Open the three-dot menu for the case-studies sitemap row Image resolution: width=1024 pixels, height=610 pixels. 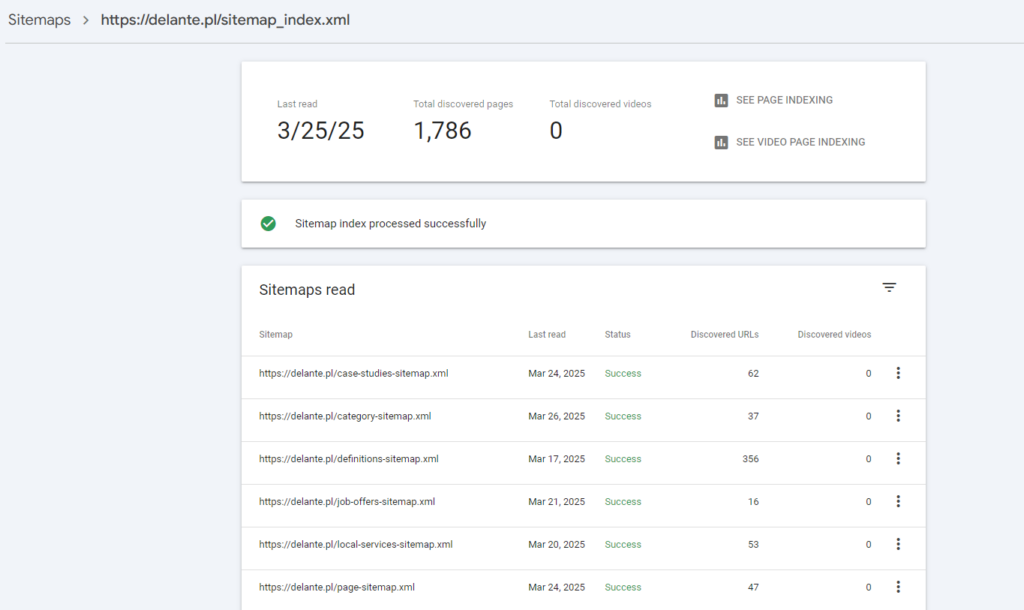coord(898,373)
